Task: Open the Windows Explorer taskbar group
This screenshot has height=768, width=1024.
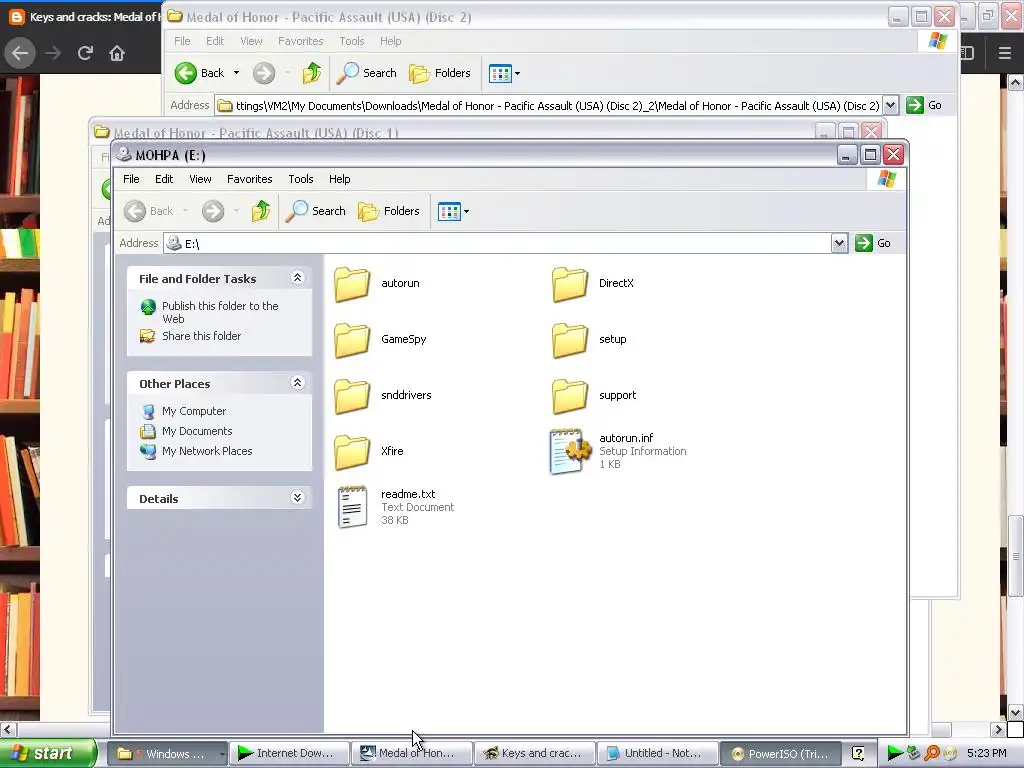Action: click(167, 753)
